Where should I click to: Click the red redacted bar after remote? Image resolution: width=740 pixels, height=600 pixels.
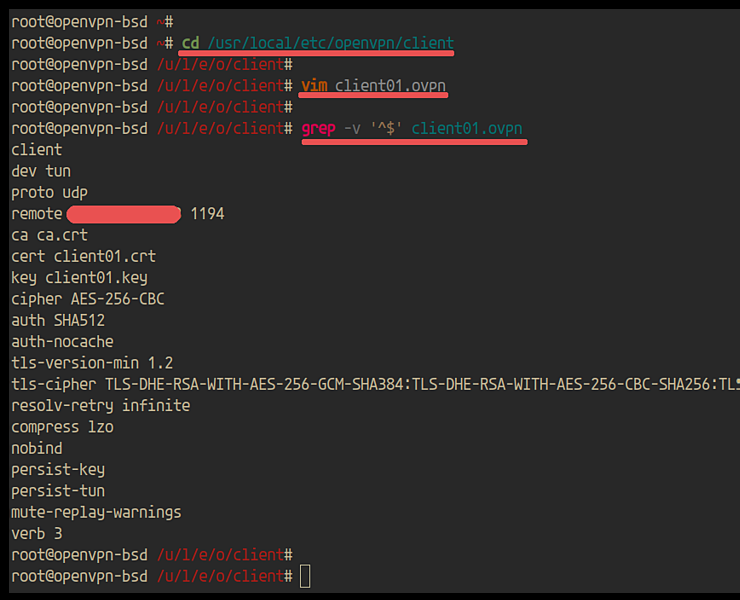(x=123, y=214)
